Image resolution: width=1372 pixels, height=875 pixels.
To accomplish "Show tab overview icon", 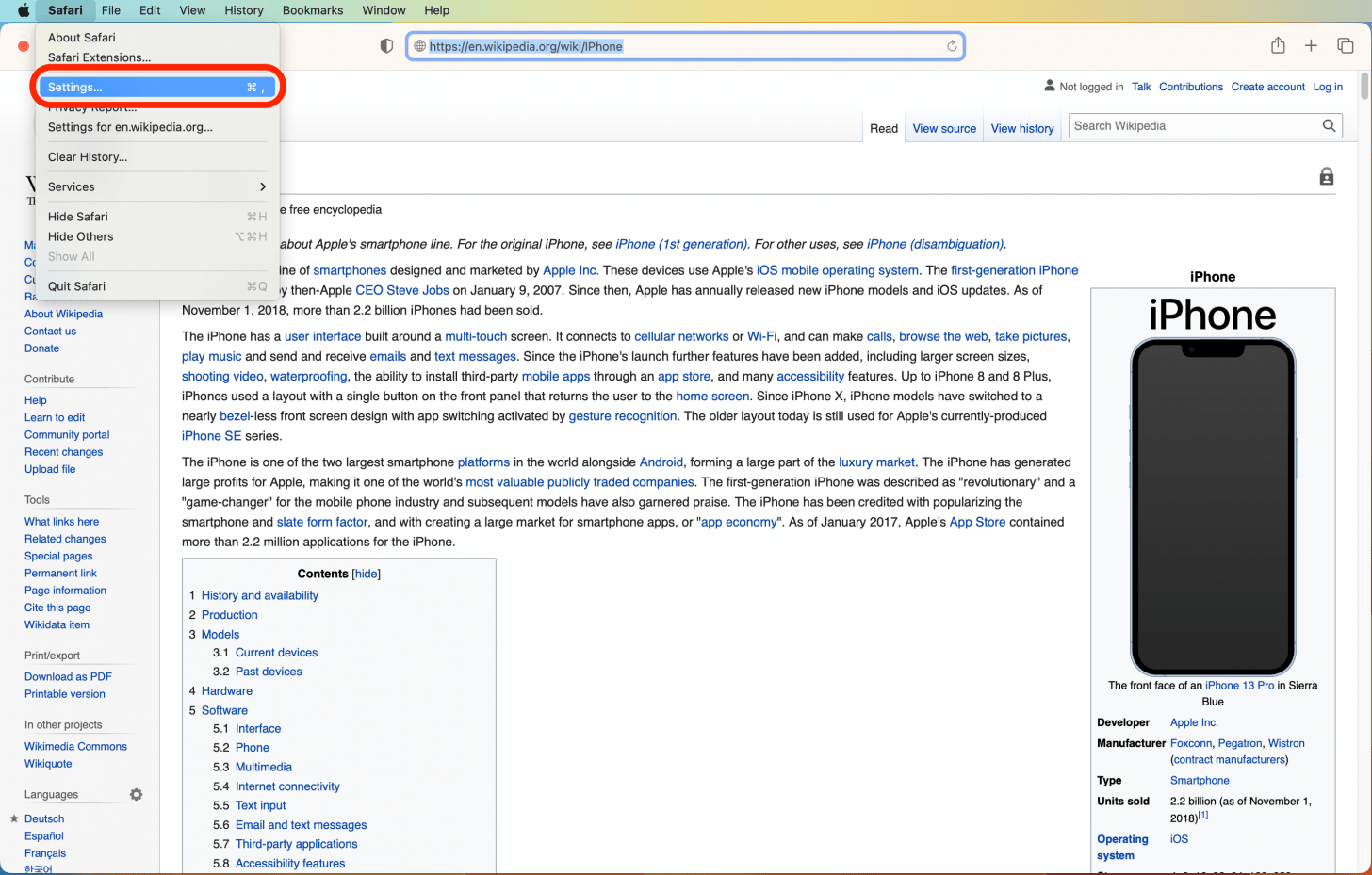I will [x=1345, y=46].
